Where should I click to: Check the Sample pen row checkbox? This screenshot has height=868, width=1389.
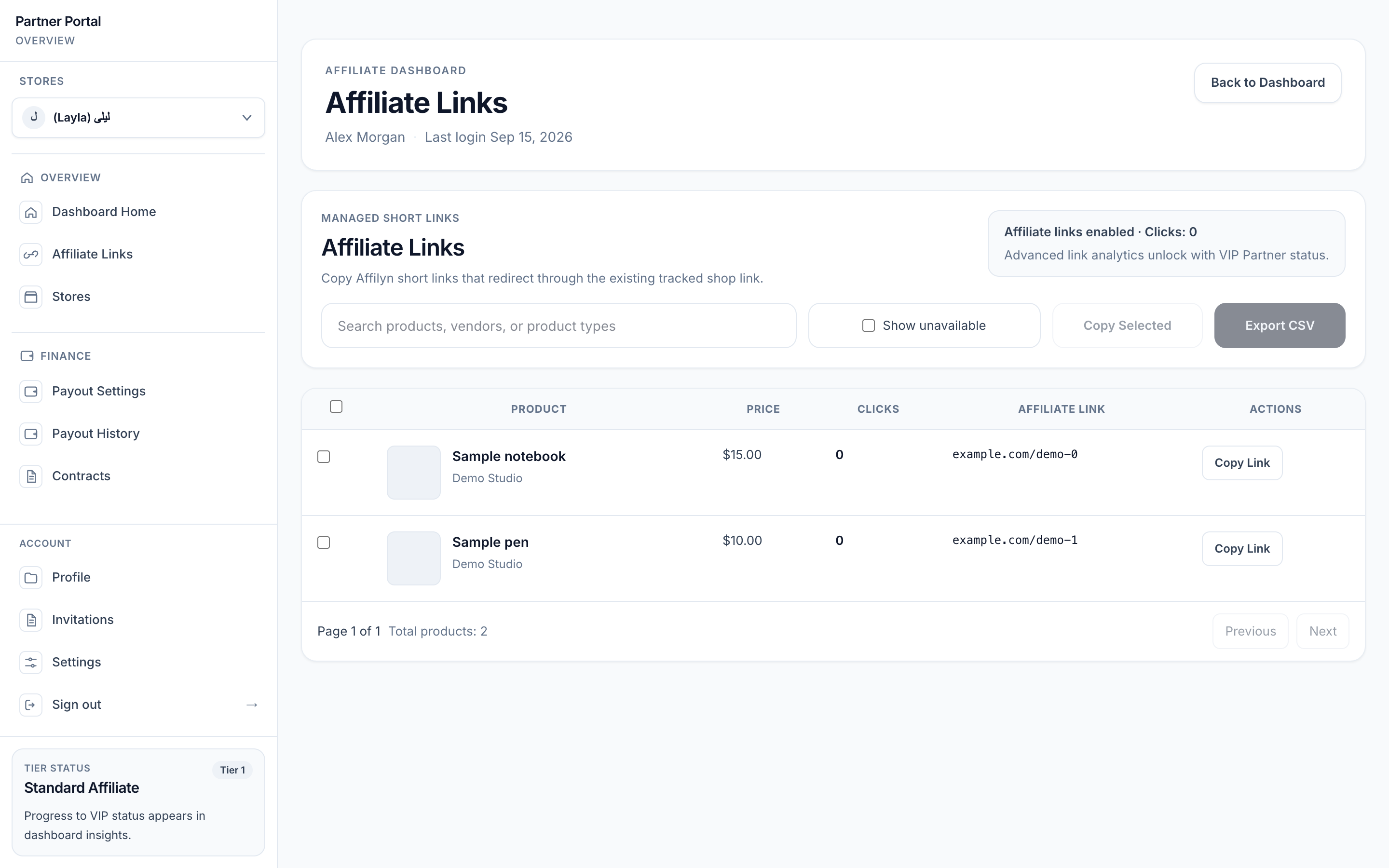[324, 542]
